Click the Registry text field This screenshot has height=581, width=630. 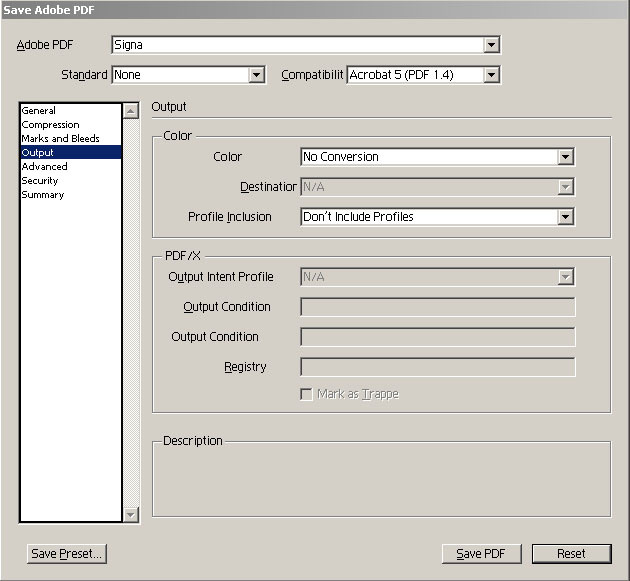[438, 367]
